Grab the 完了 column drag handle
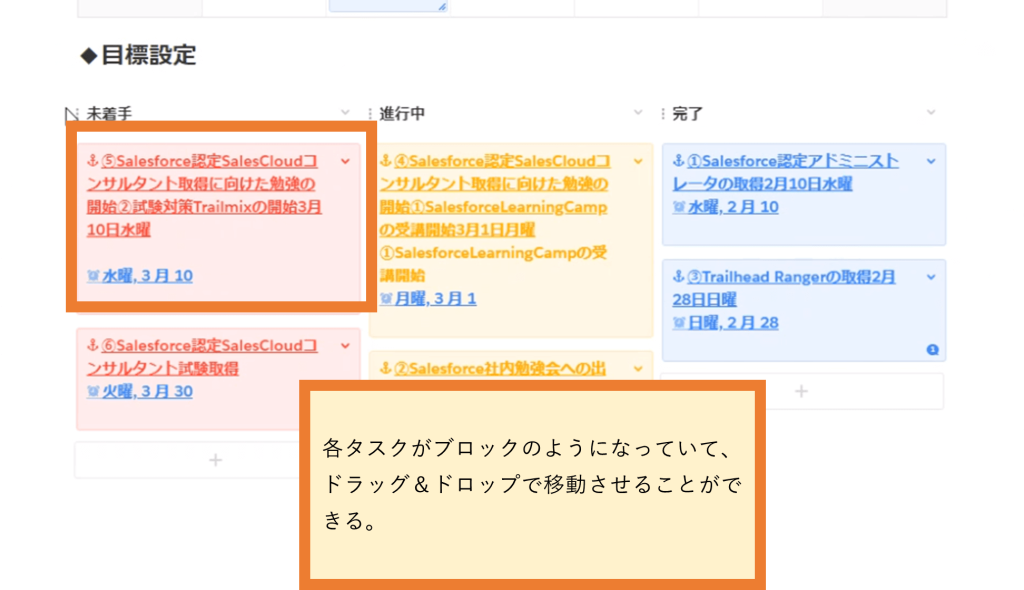The width and height of the screenshot is (1024, 590). click(663, 114)
